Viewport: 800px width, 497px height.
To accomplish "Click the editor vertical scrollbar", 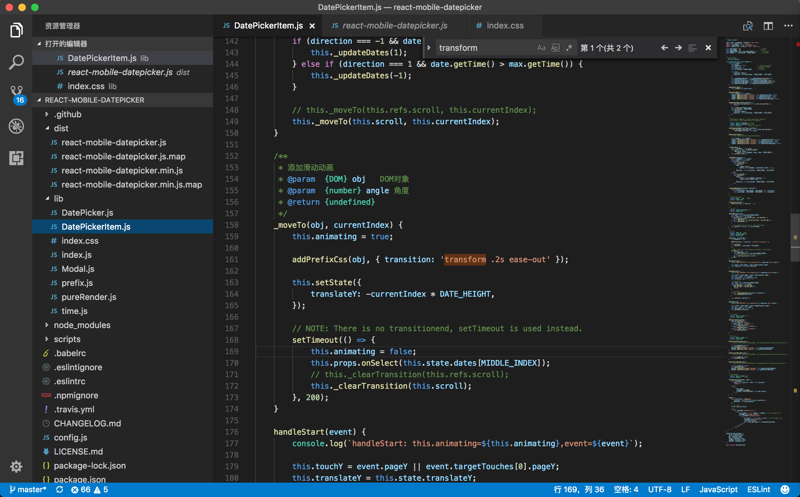I will tap(795, 237).
